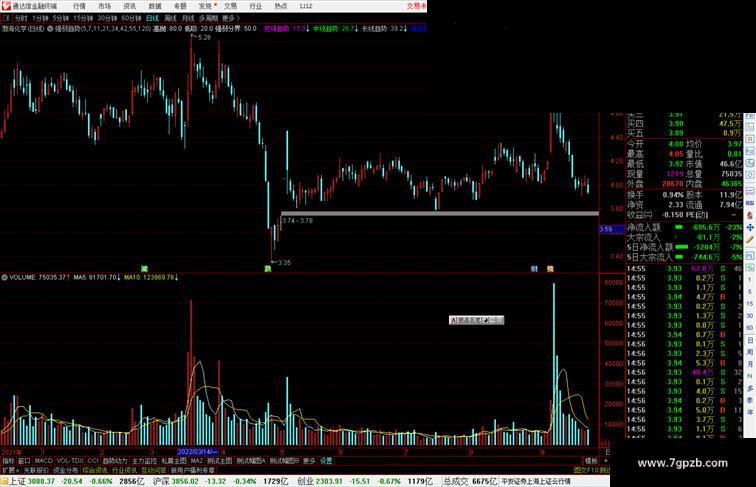Screen dimensions: 756x487
Task: Switch chart to 分时 period
Action: click(21, 18)
